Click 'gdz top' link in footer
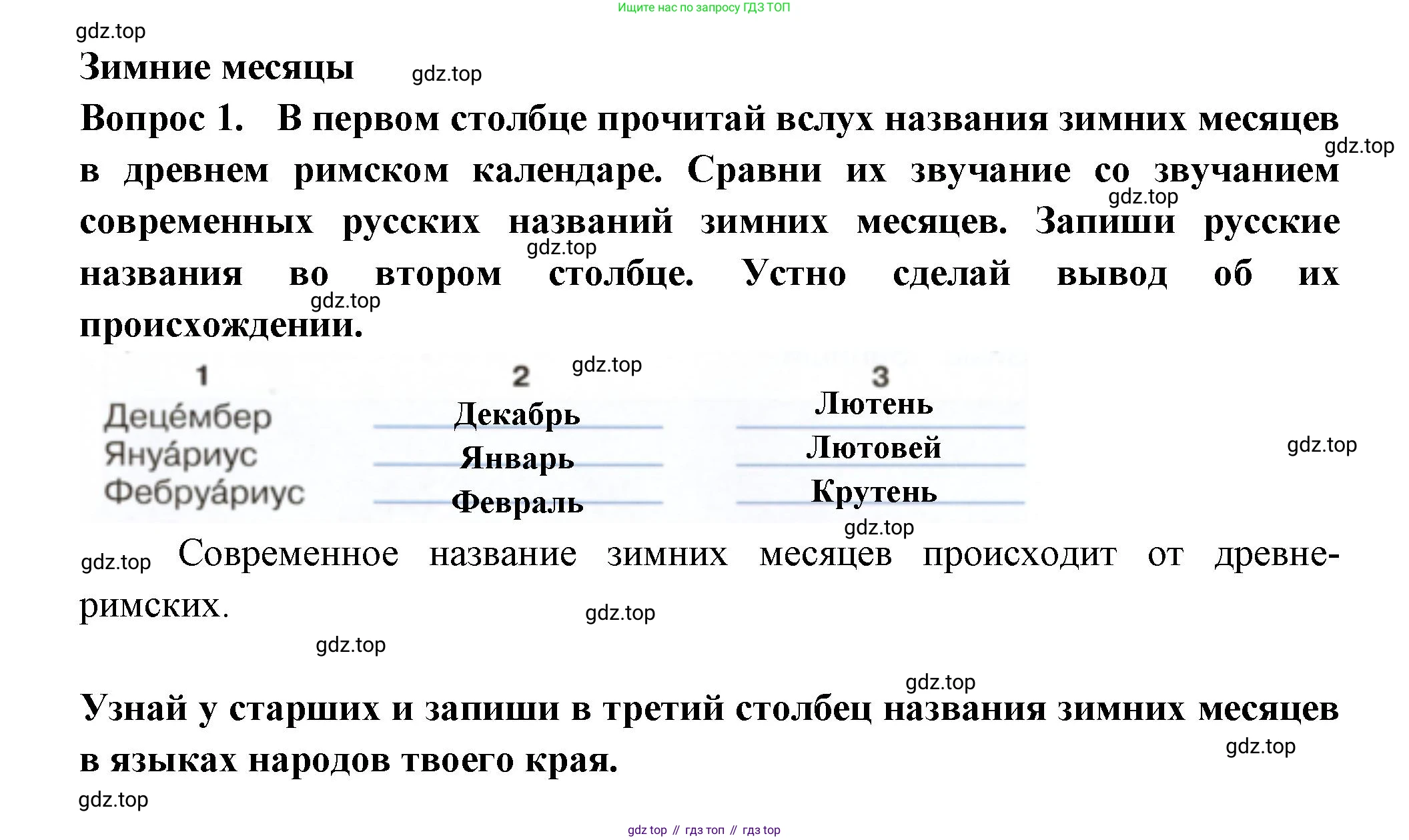 pos(646,830)
